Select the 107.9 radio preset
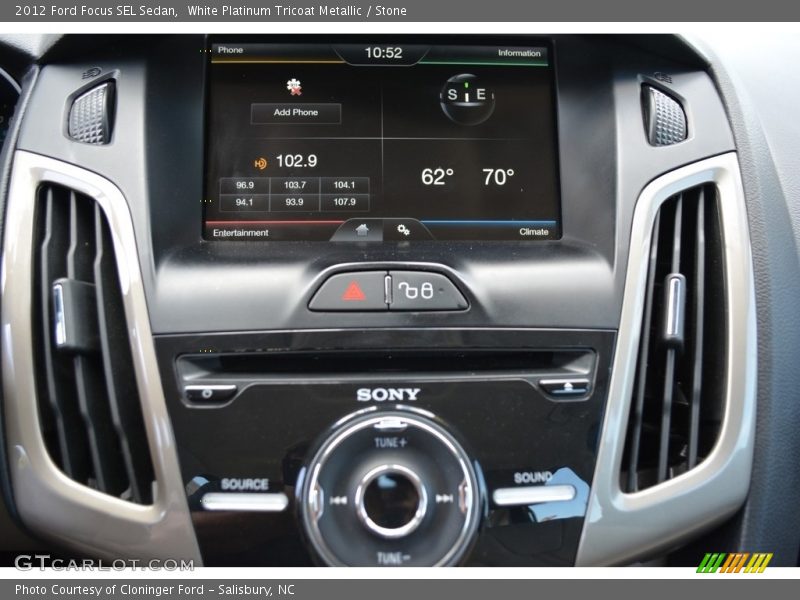Screen dimensions: 800x600 tap(344, 202)
